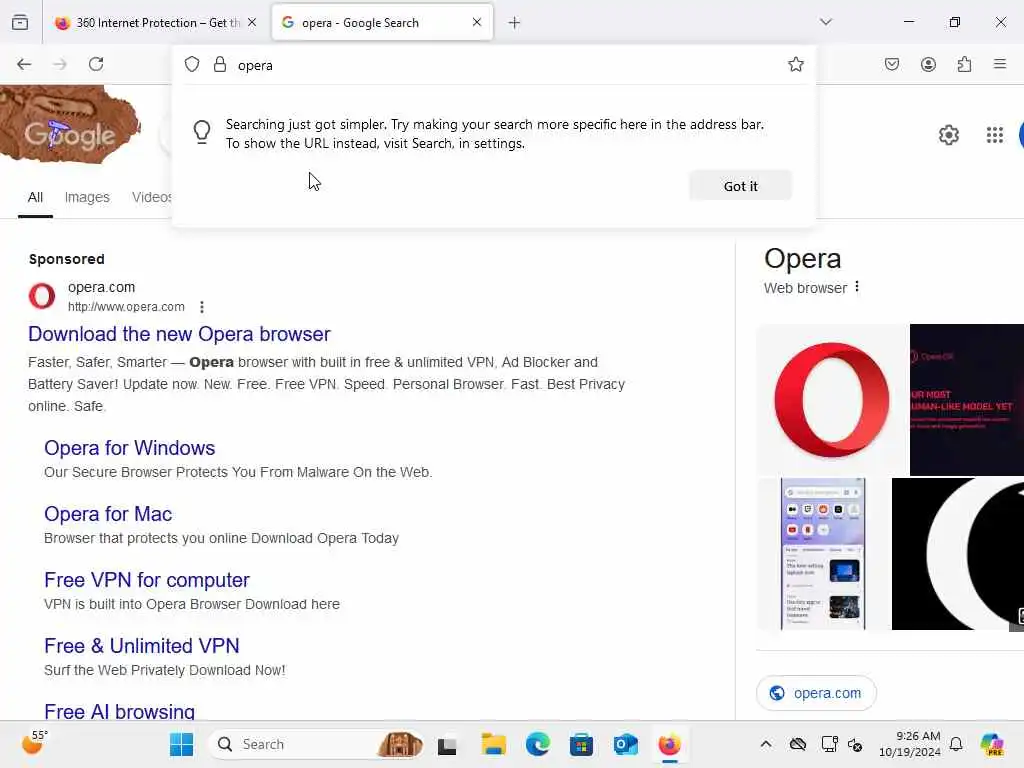
Task: Open Opera for Mac link
Action: [108, 514]
